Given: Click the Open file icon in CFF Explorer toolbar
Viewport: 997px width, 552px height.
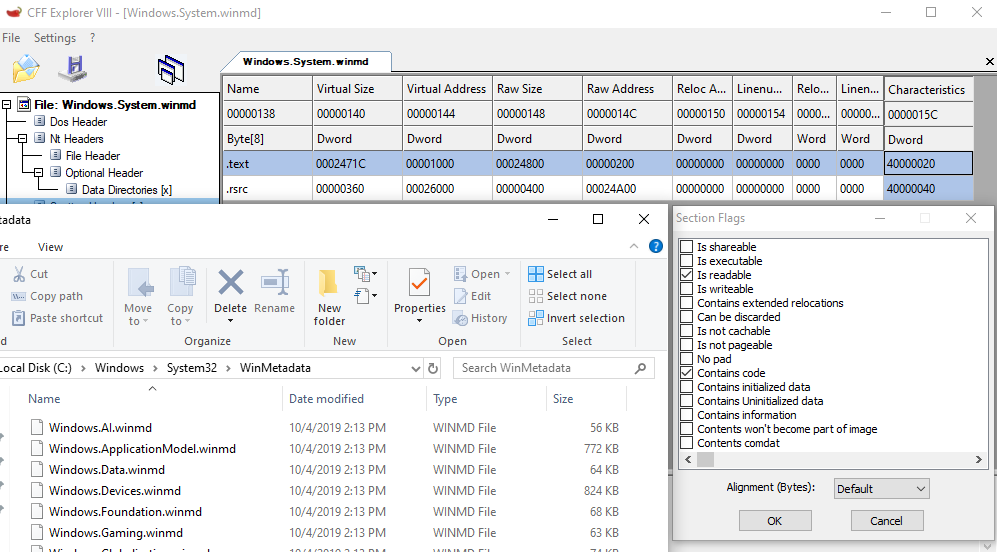Looking at the screenshot, I should (x=25, y=69).
